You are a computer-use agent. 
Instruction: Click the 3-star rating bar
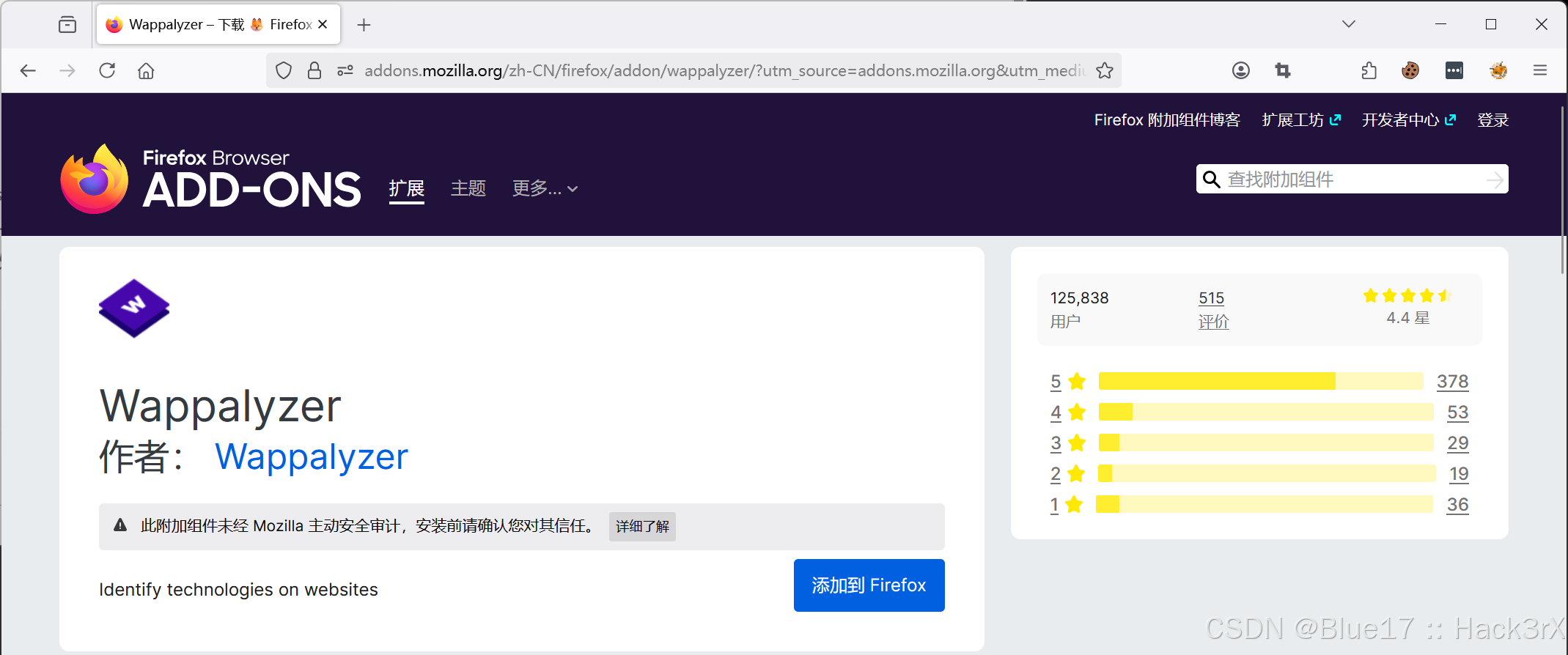click(1266, 443)
